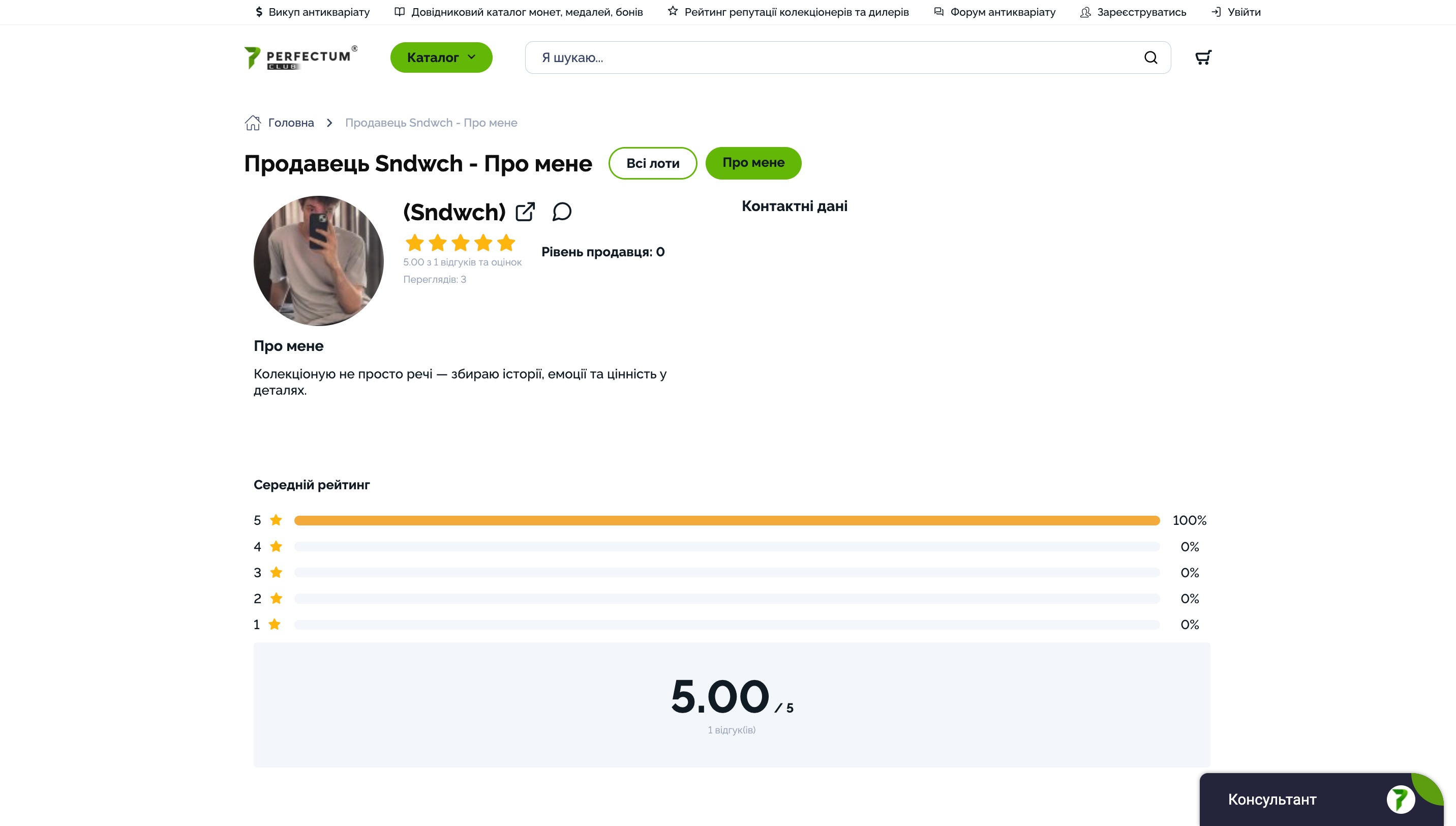Click the seller's profile photo

pyautogui.click(x=319, y=261)
